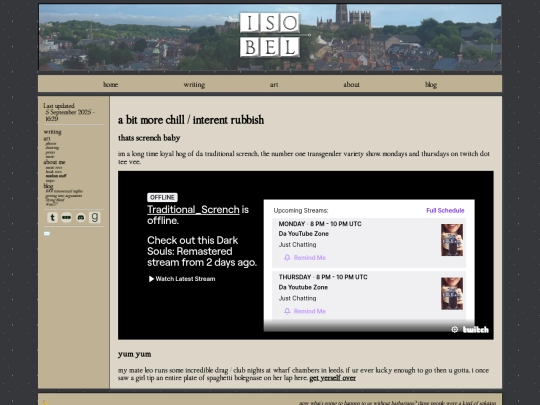Click 'MONDAY · 8 PM - 10 PM UTC' text
The image size is (540, 405).
(320, 224)
